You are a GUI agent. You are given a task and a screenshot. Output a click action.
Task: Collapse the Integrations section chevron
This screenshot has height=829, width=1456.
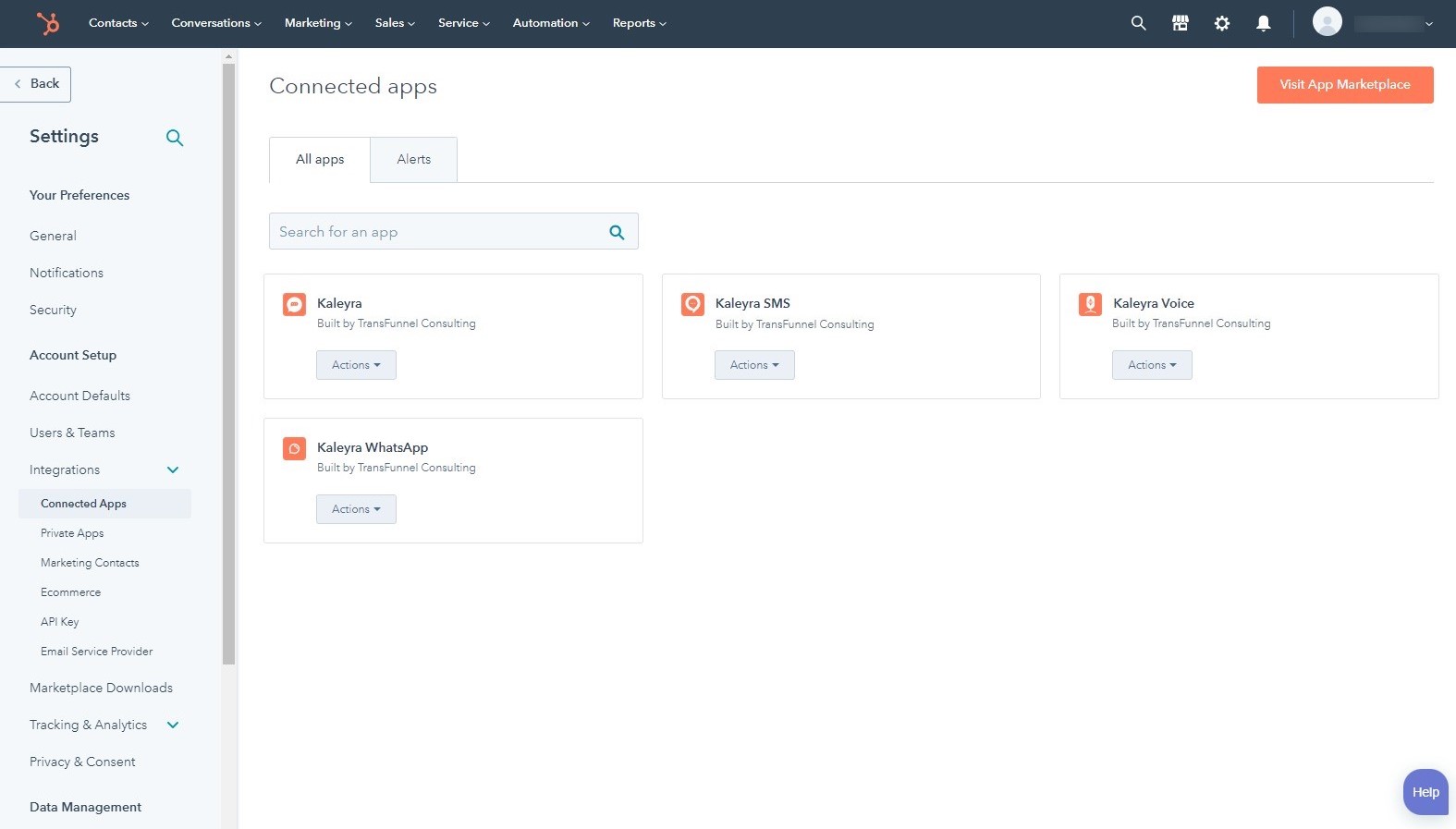(173, 469)
